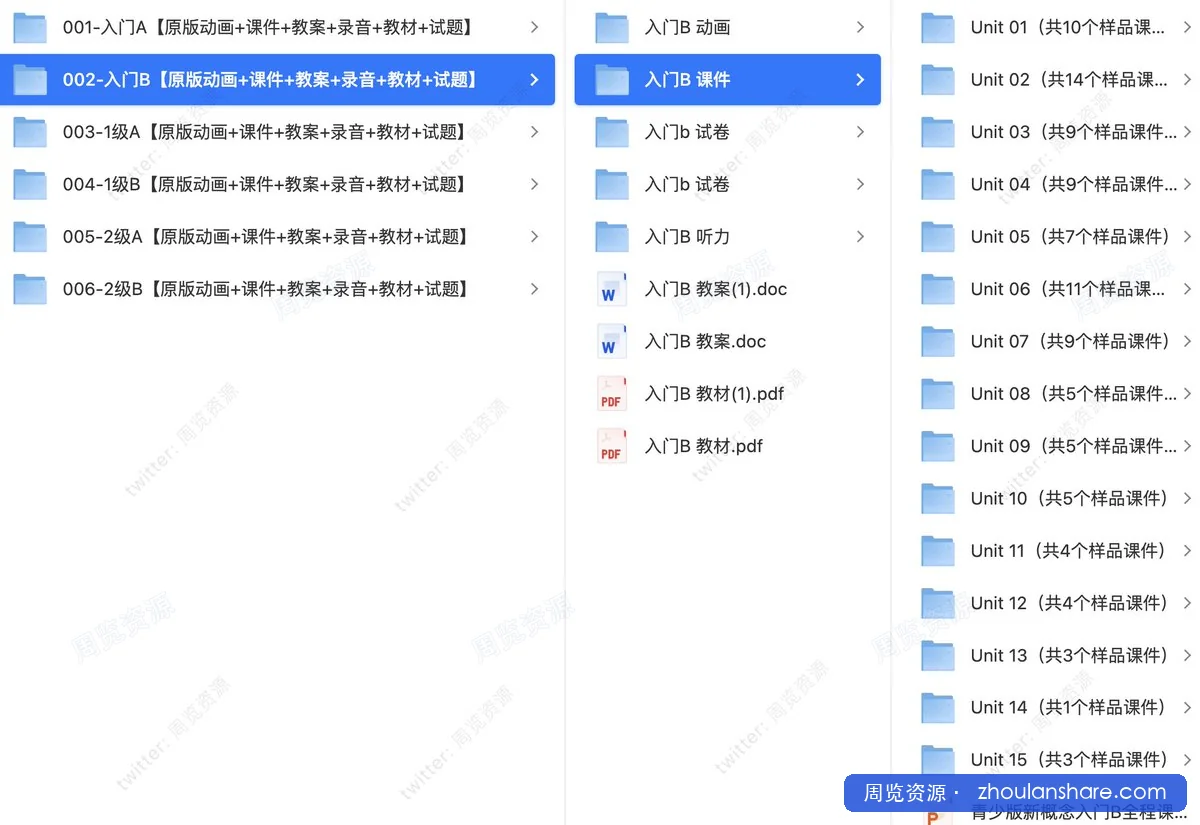The width and height of the screenshot is (1200, 825).
Task: Open the Unit 08（共5个样品课件 label
Action: (x=1074, y=394)
